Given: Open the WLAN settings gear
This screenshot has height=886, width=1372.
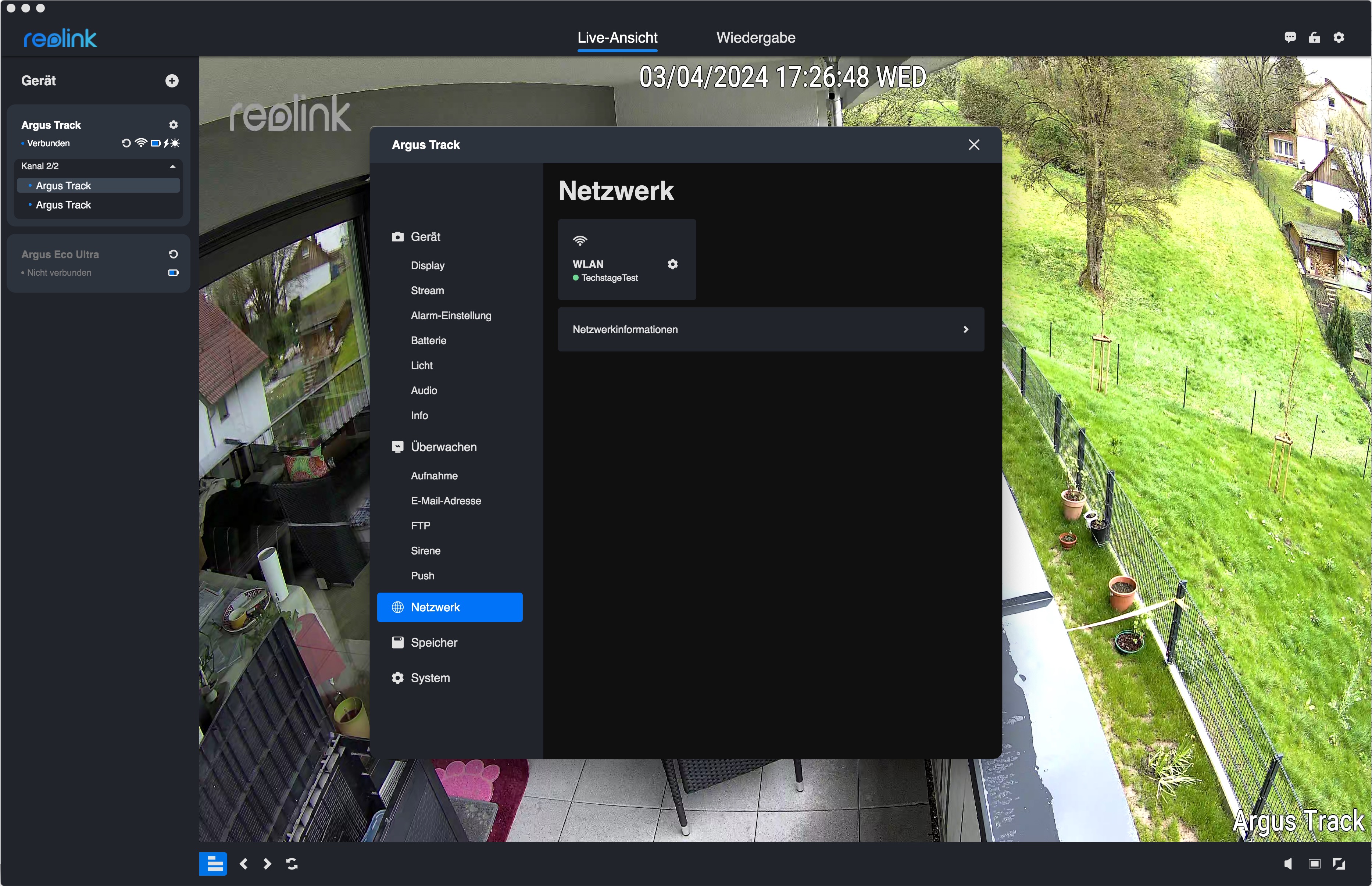Looking at the screenshot, I should coord(672,264).
